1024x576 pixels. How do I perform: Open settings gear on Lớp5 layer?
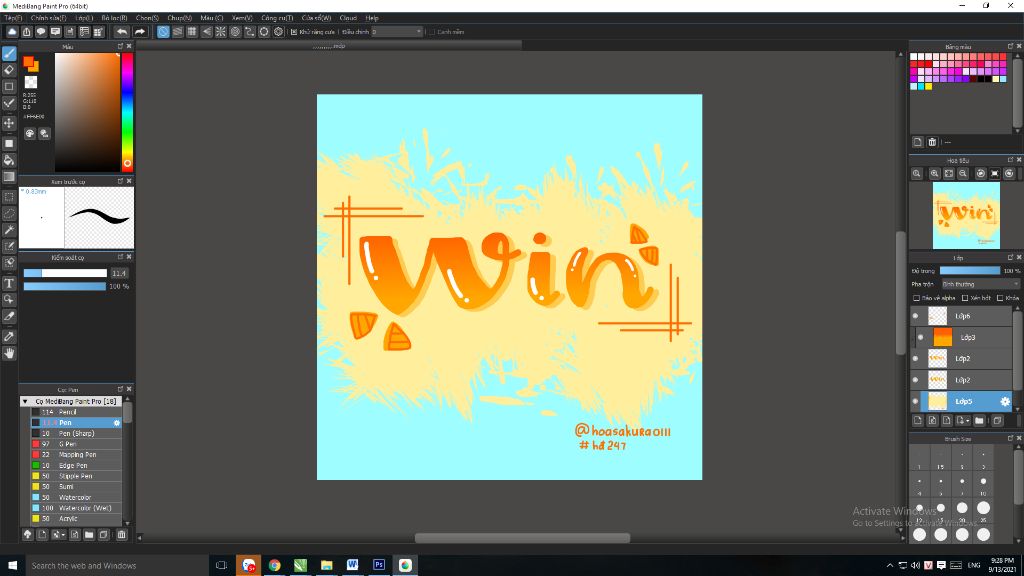coord(1005,402)
